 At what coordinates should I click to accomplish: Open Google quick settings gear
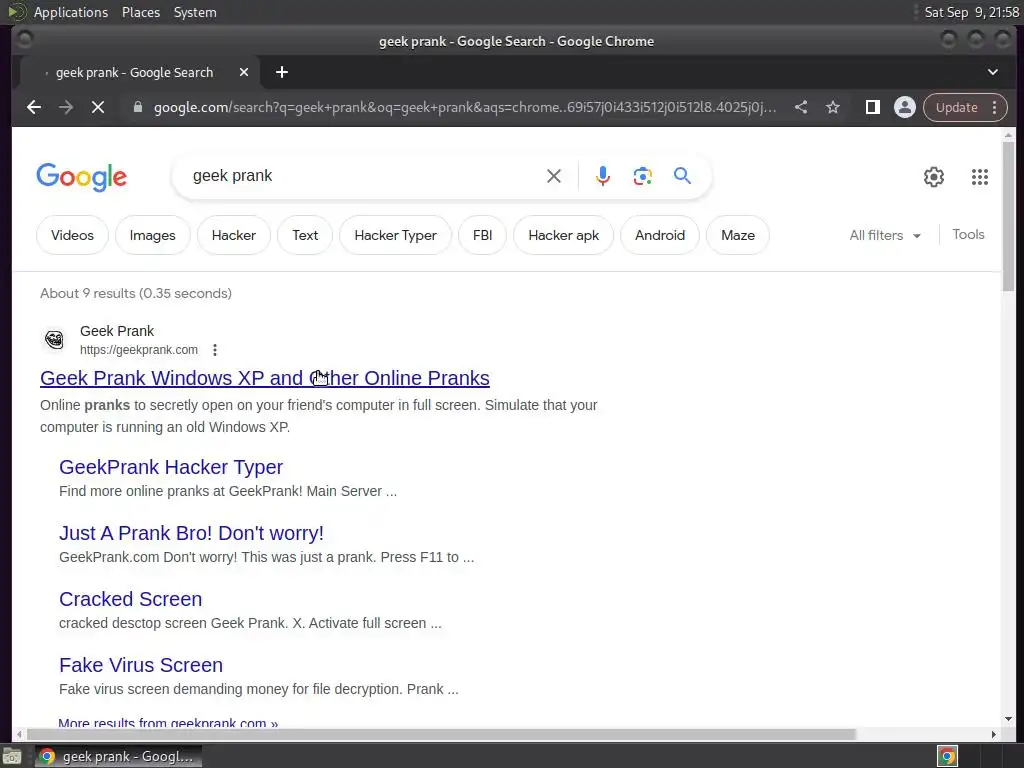934,176
